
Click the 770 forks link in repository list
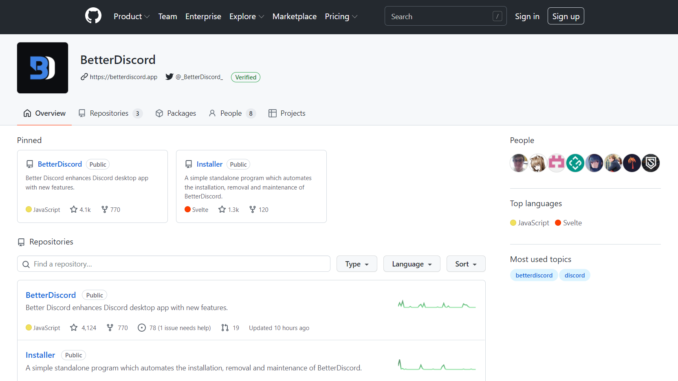(x=117, y=328)
